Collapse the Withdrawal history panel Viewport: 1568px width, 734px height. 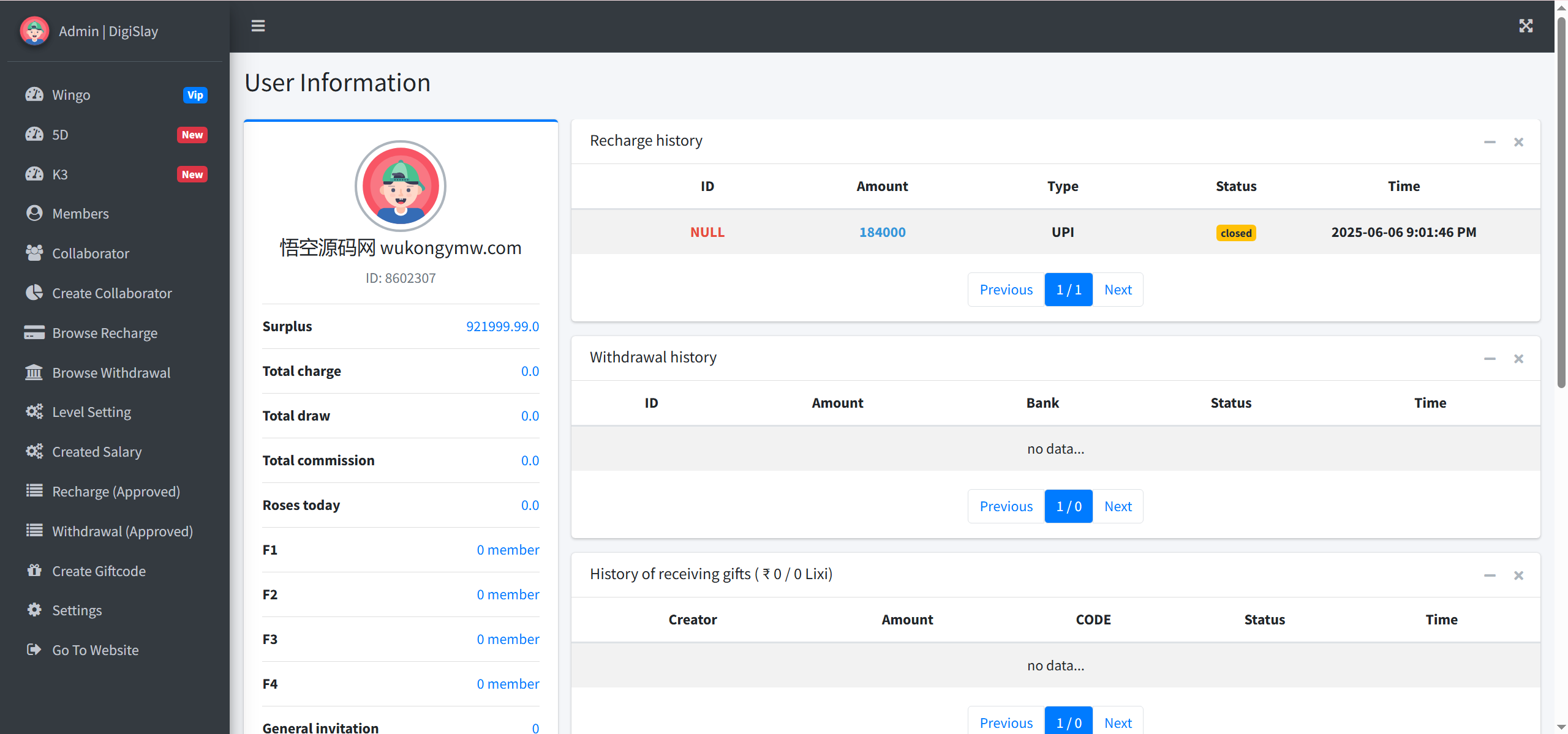[1490, 359]
